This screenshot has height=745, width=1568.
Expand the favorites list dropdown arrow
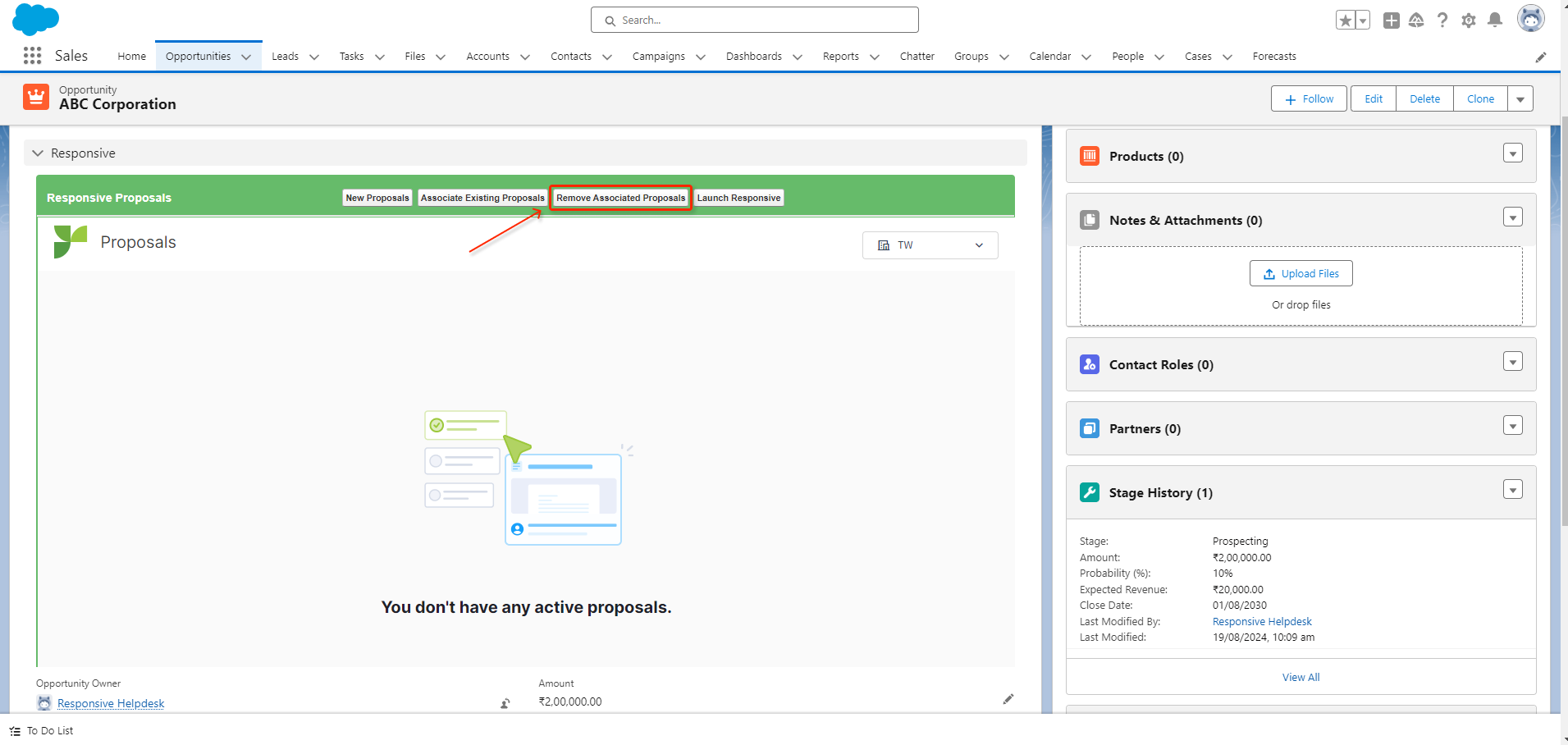1363,21
